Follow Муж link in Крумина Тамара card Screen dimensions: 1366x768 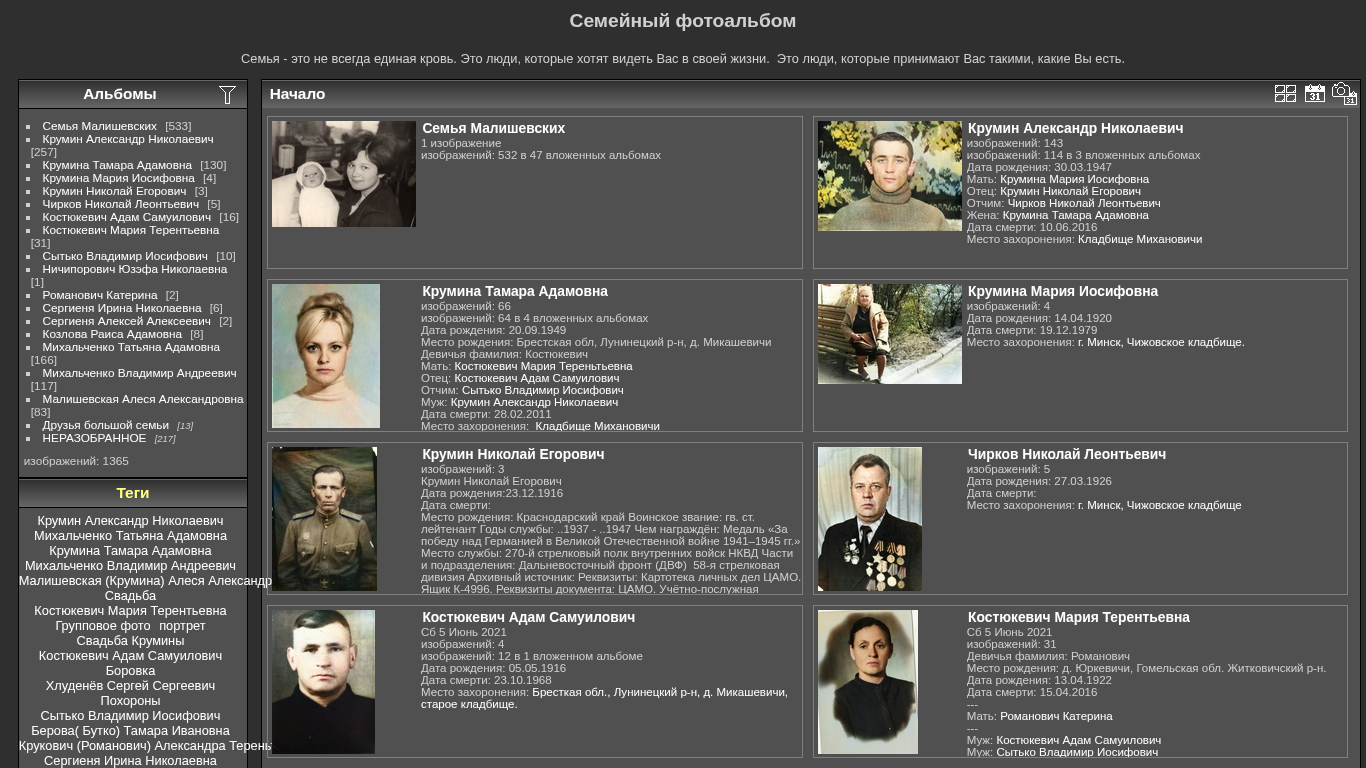[x=534, y=403]
